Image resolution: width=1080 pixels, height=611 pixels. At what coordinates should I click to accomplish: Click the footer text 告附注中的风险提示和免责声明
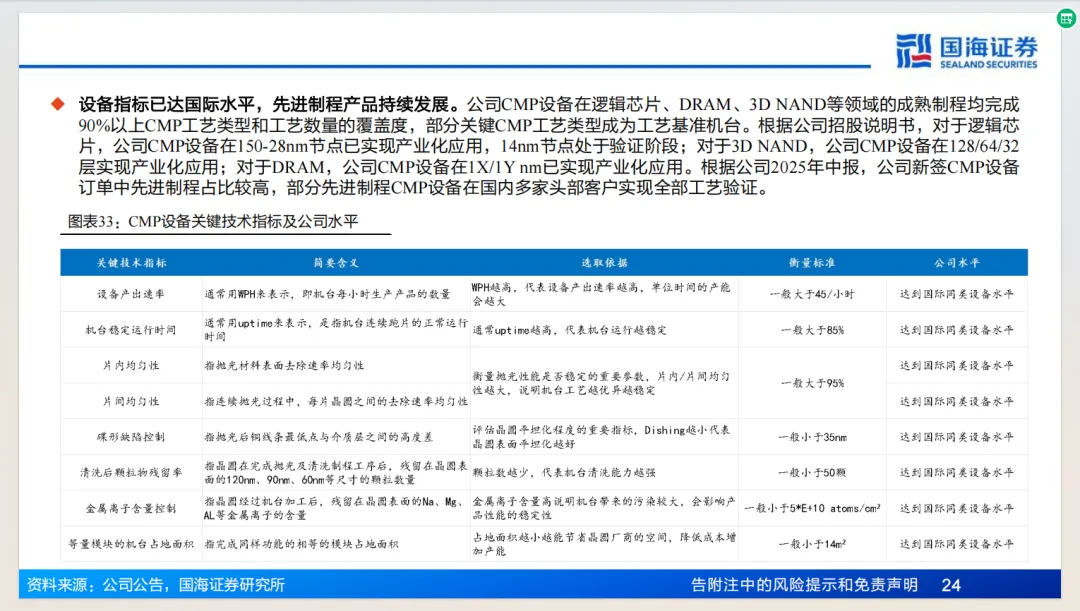coord(804,585)
